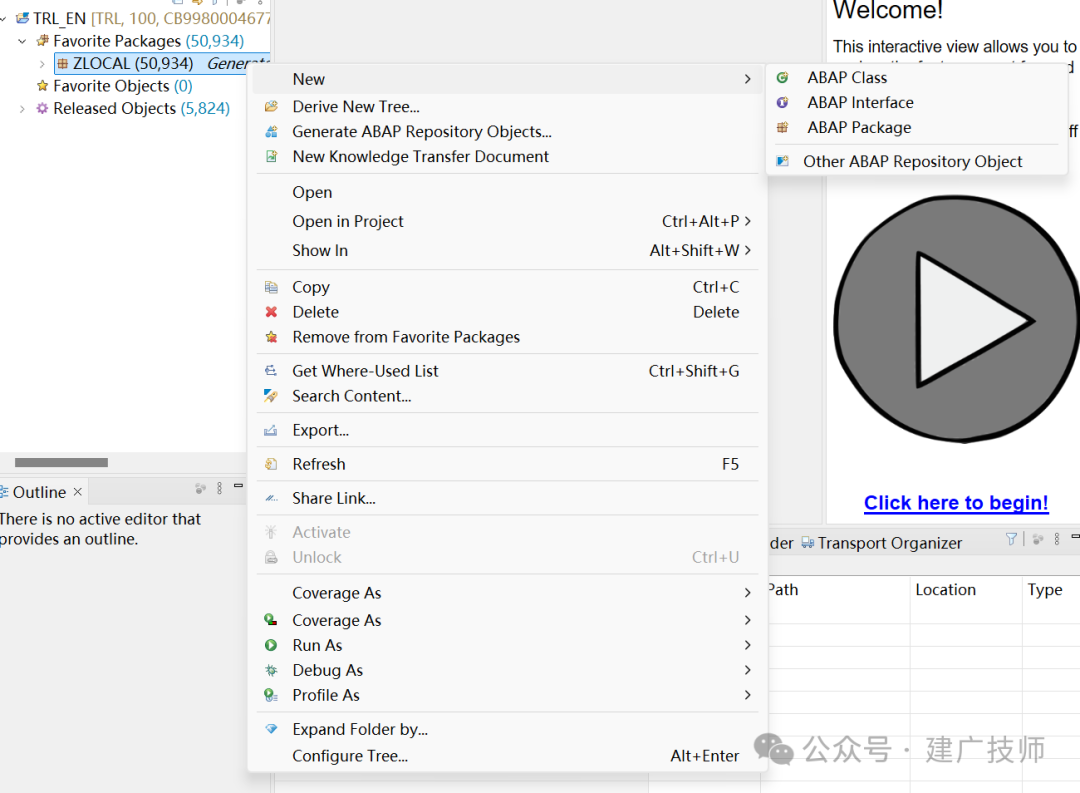Select Favorite Objects (0) in tree
This screenshot has height=793, width=1080.
coord(114,86)
